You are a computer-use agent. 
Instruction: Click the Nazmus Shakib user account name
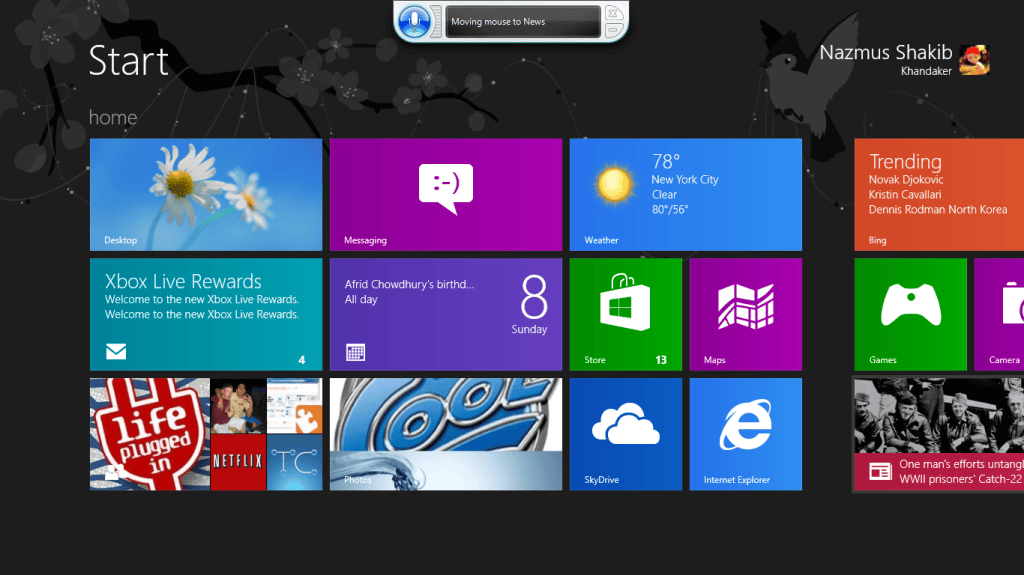coord(886,53)
